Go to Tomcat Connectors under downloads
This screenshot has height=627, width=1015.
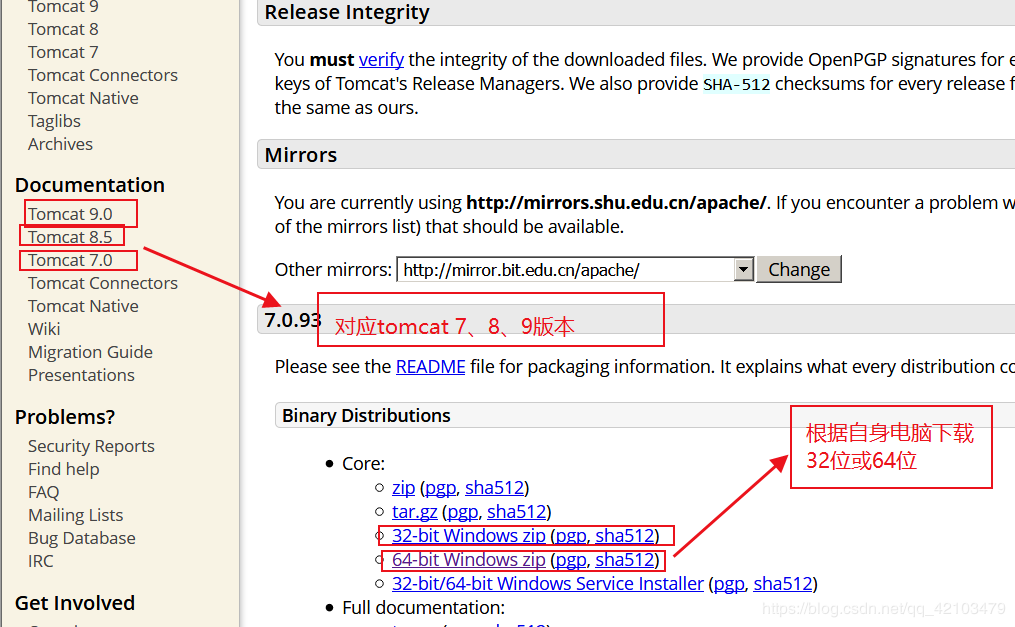click(102, 75)
